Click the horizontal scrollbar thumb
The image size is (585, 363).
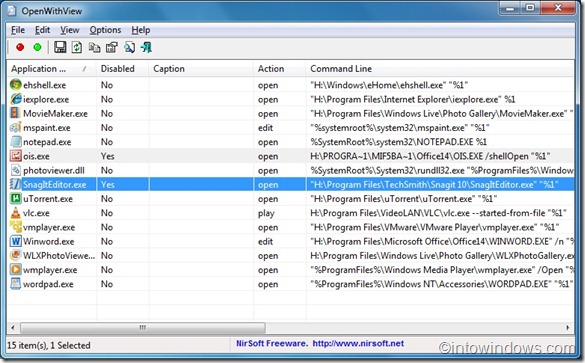click(x=143, y=328)
